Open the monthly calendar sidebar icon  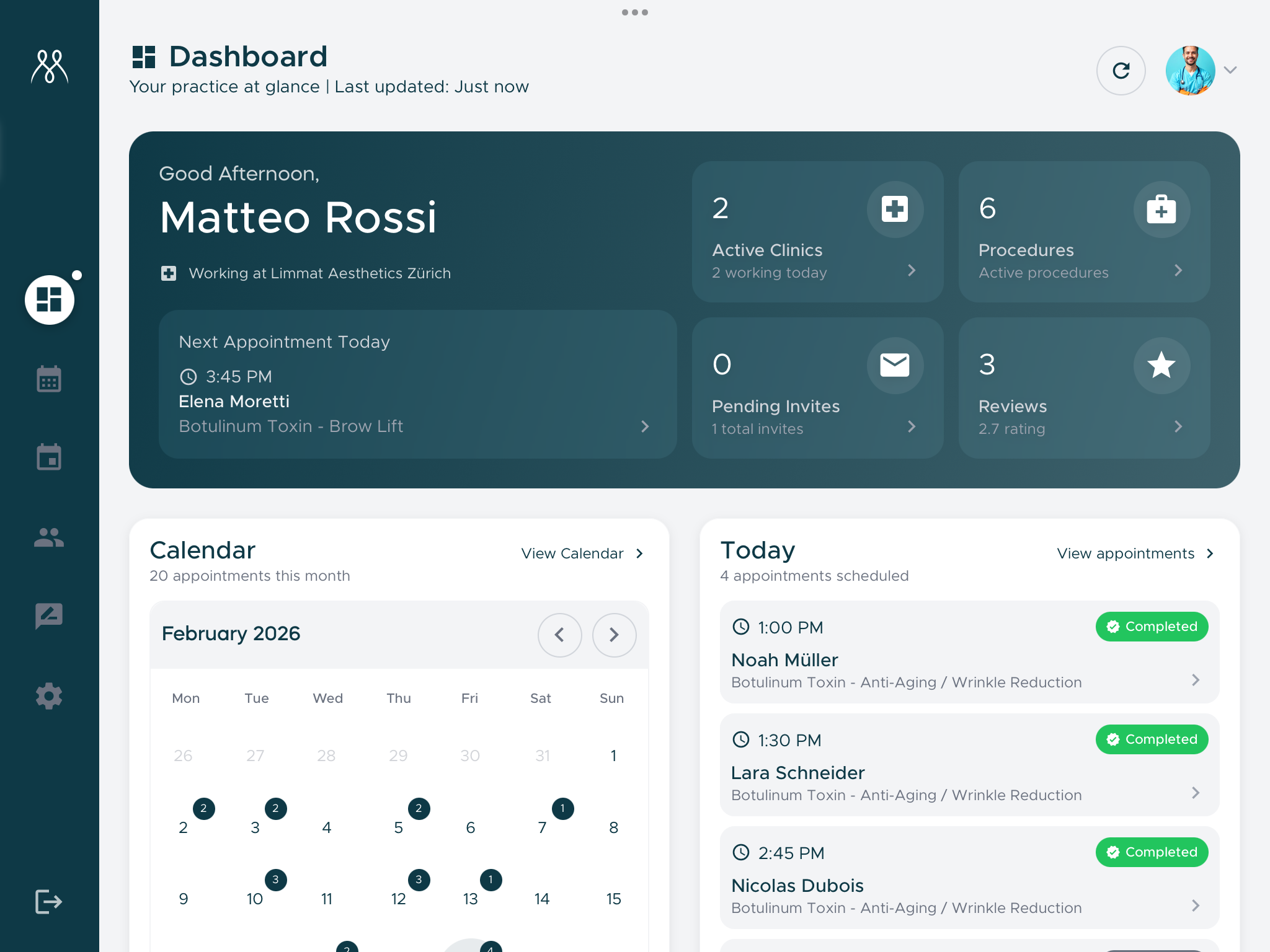[x=49, y=379]
